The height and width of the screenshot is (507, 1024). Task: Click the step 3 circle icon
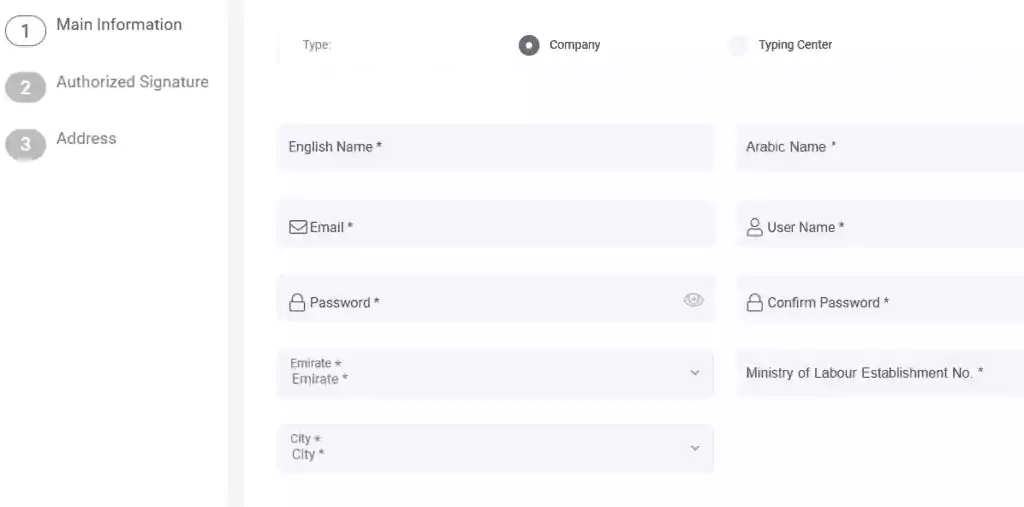coord(25,144)
